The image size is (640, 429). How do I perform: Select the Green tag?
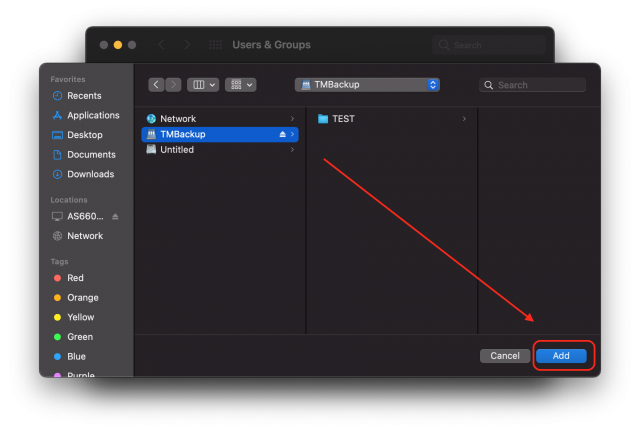[77, 337]
